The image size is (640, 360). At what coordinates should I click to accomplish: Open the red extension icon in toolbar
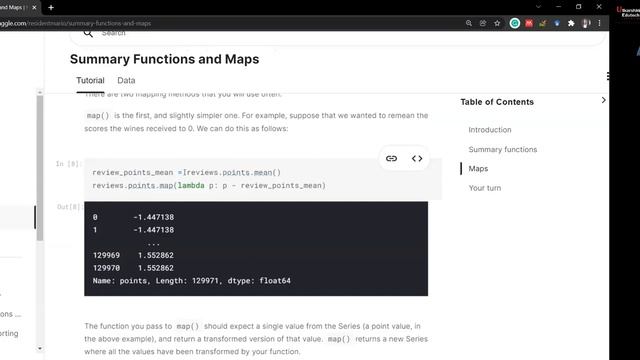(529, 23)
